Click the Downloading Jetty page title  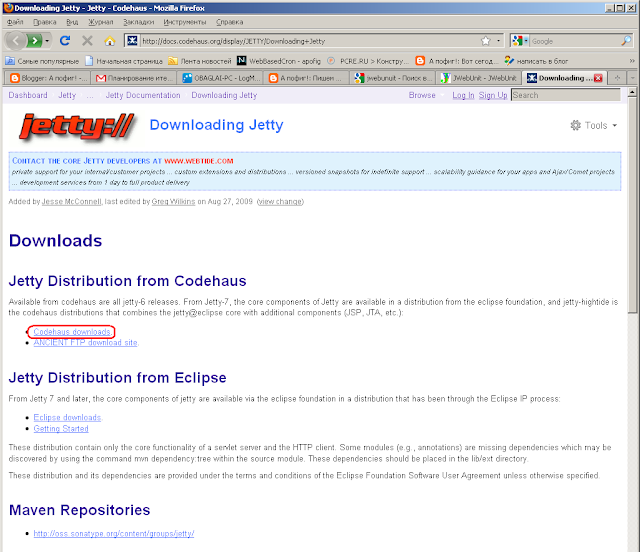[216, 125]
